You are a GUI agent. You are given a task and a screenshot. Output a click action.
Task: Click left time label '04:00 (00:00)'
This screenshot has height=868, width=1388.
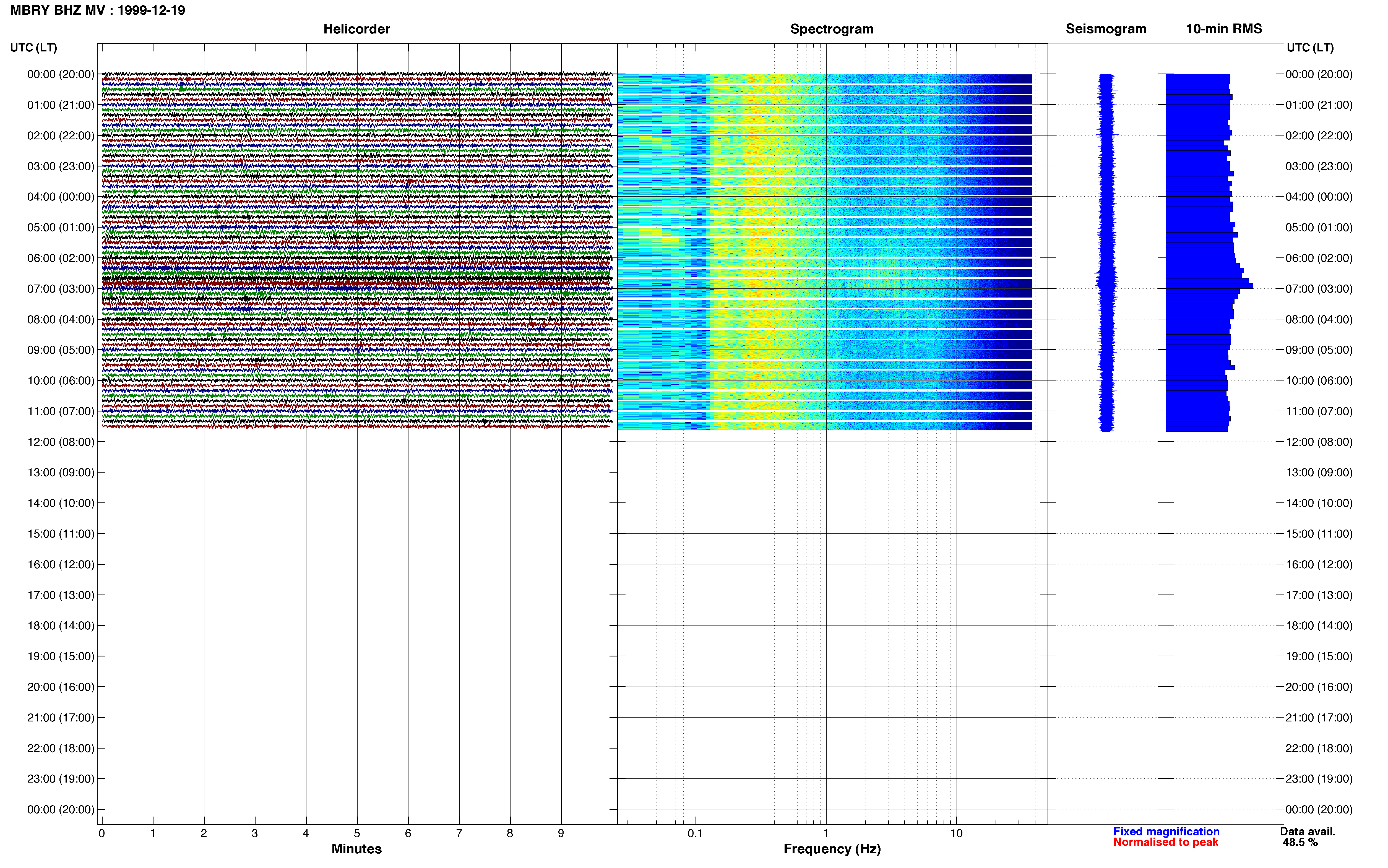(x=61, y=197)
